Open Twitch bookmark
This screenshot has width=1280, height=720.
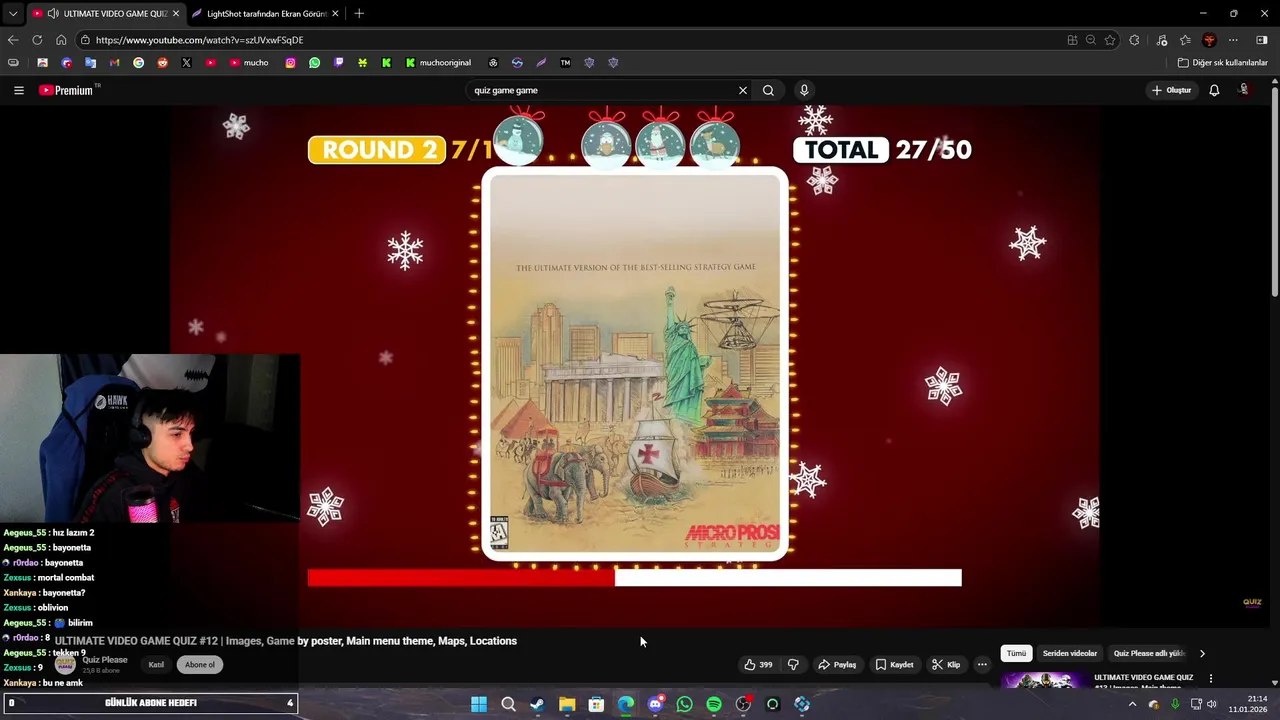point(338,62)
